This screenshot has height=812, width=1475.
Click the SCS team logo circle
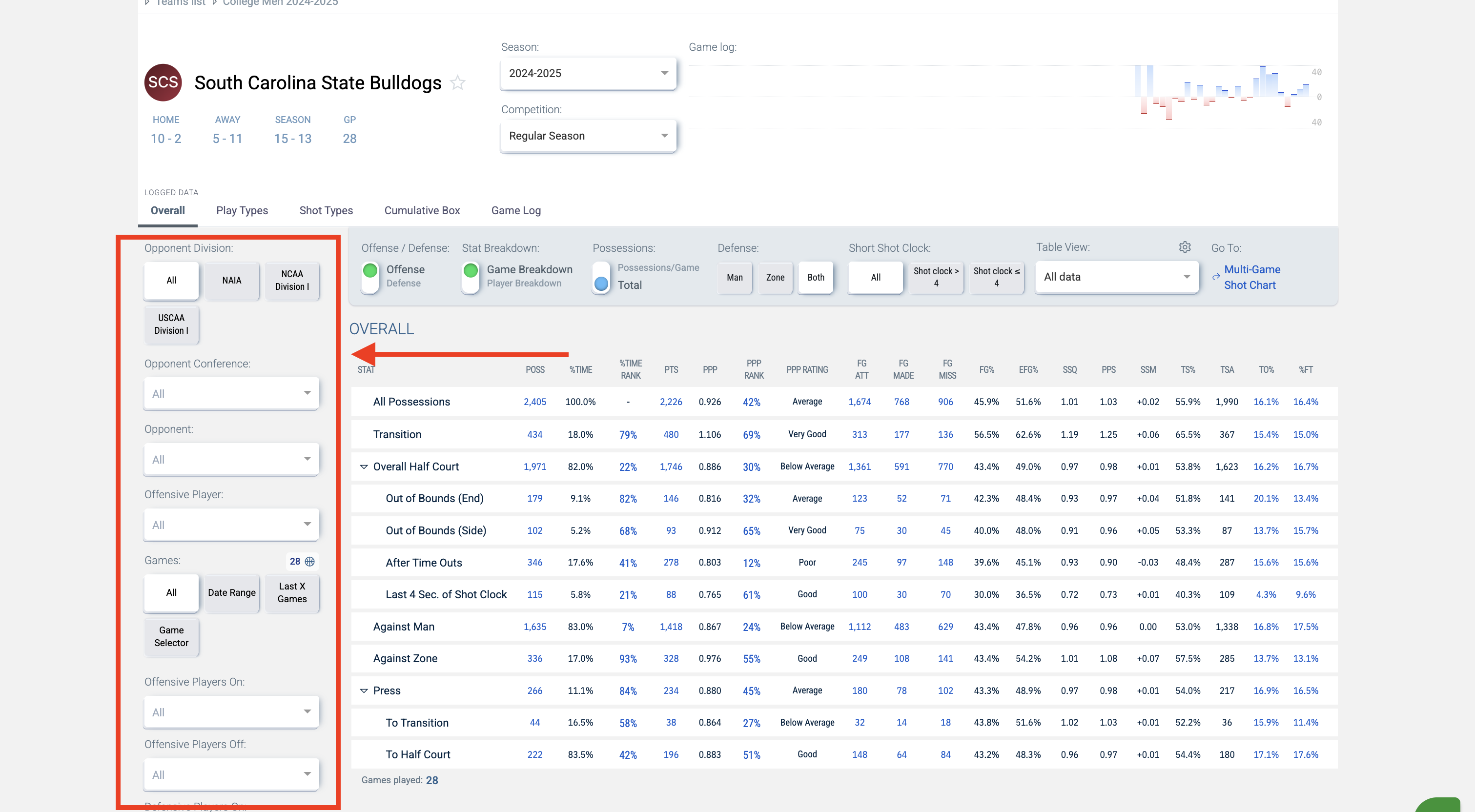pyautogui.click(x=163, y=82)
